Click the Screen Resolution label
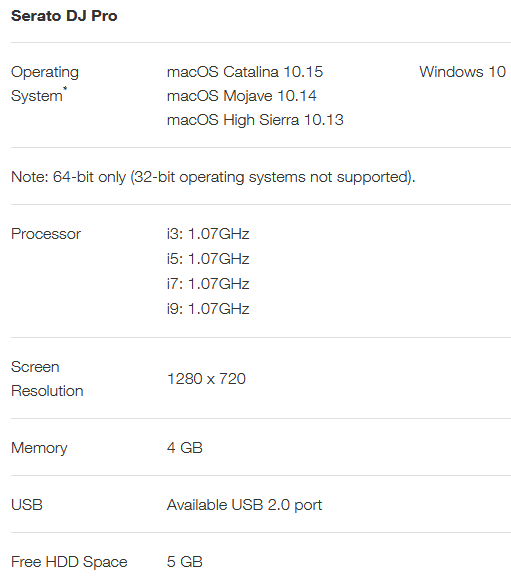 pyautogui.click(x=47, y=379)
